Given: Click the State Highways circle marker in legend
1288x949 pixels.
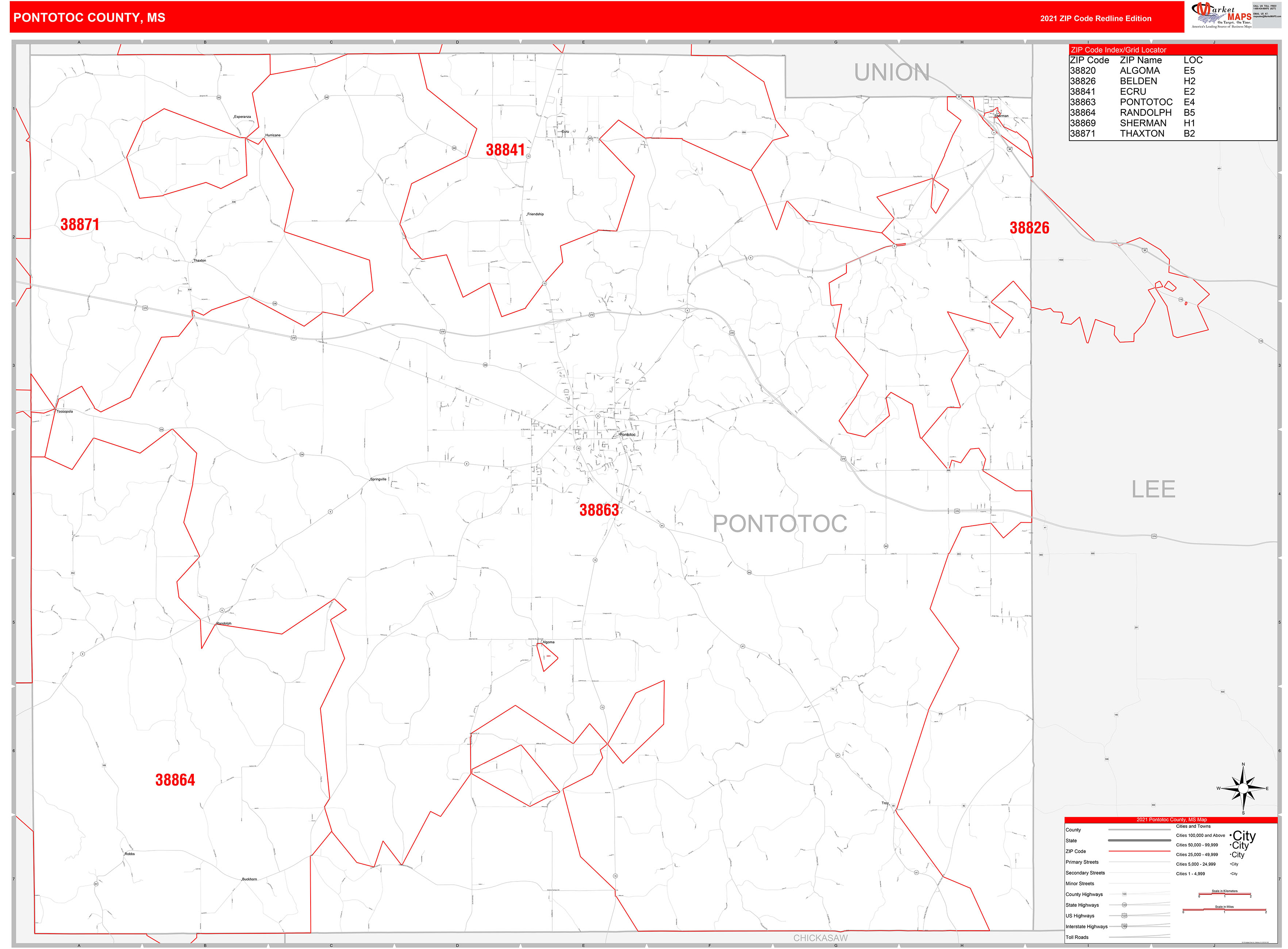Looking at the screenshot, I should (x=1125, y=905).
